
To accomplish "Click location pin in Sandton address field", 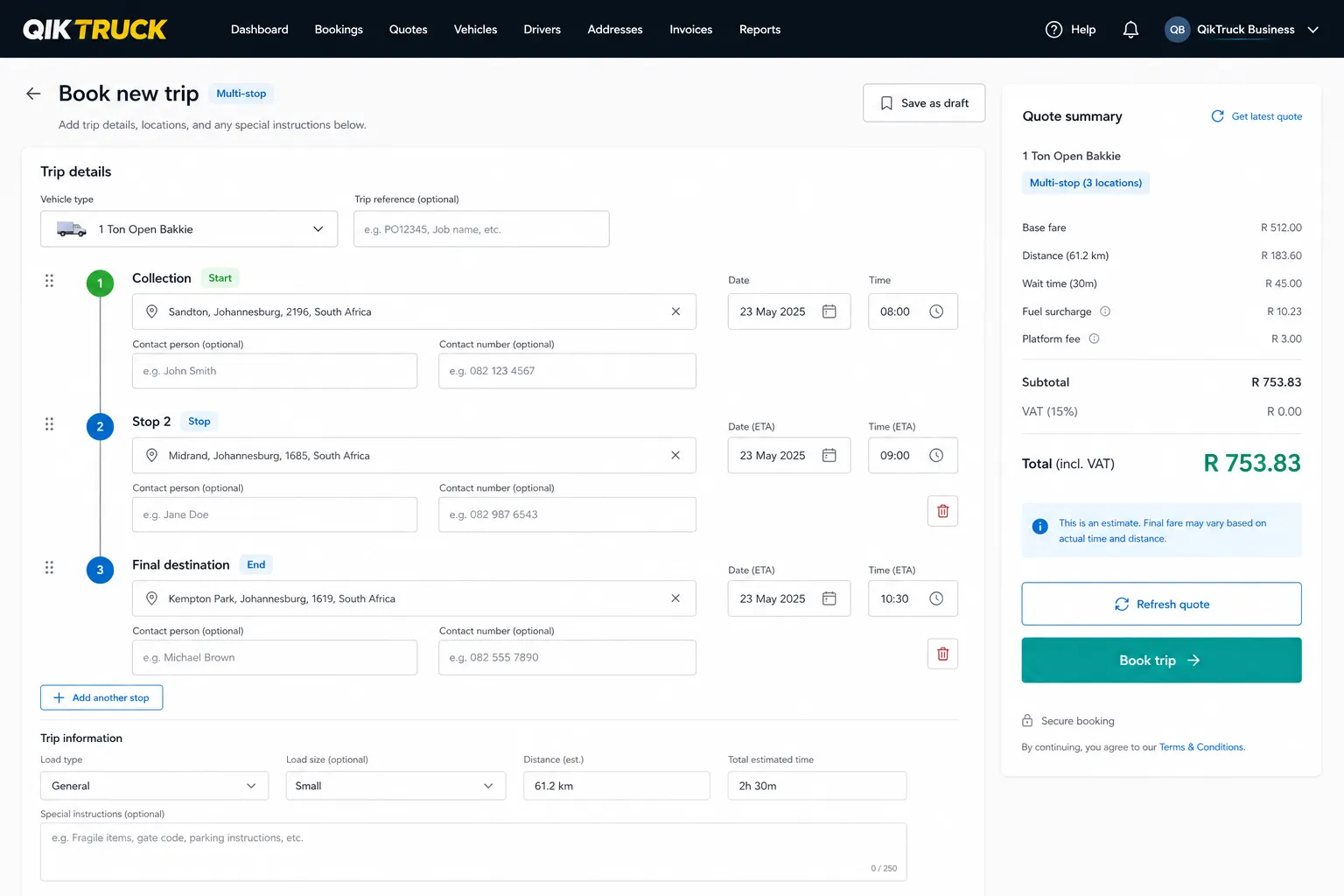I will (151, 311).
